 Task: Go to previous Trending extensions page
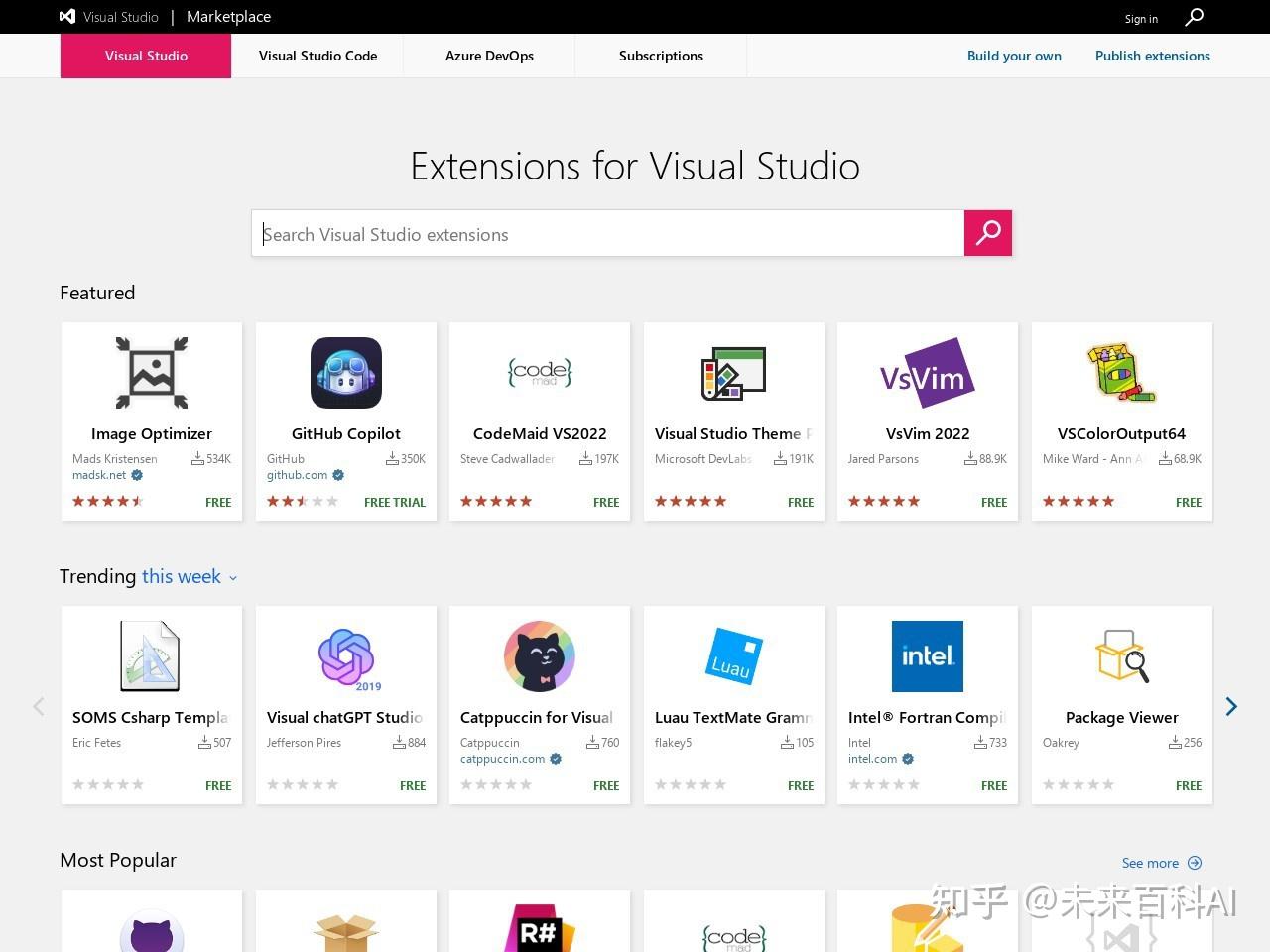(39, 706)
